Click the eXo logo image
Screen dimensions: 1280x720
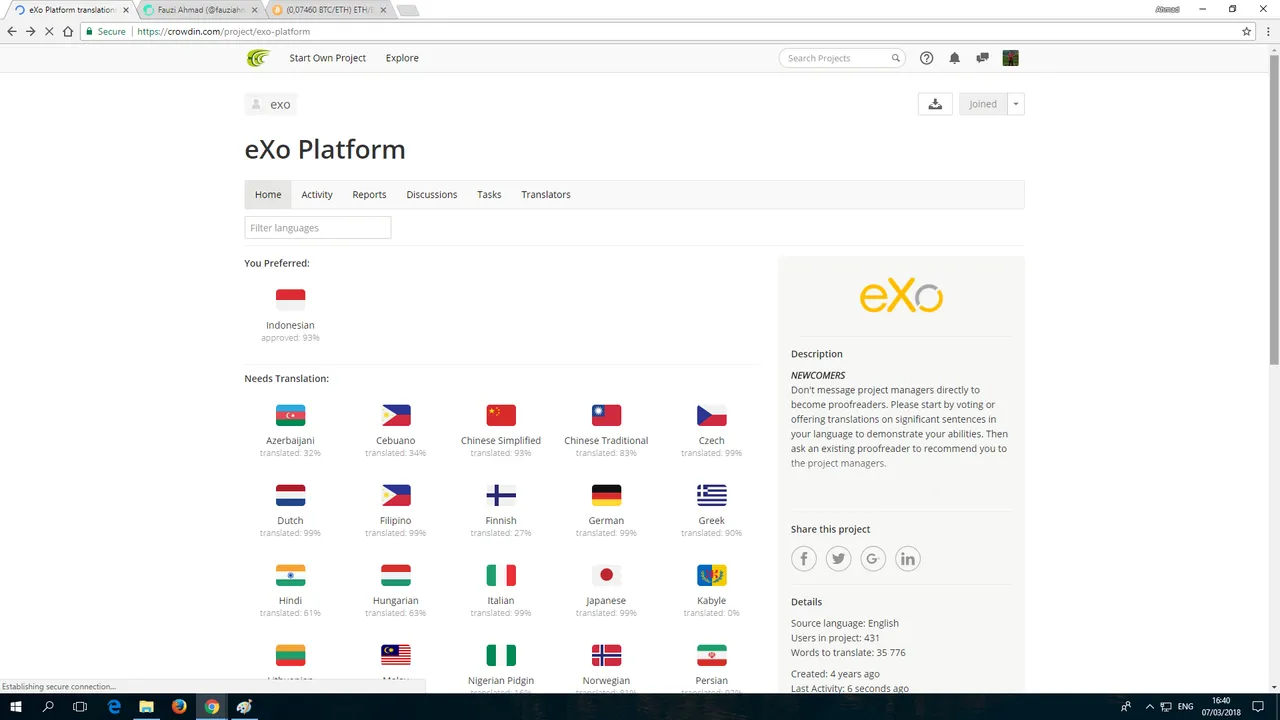901,297
